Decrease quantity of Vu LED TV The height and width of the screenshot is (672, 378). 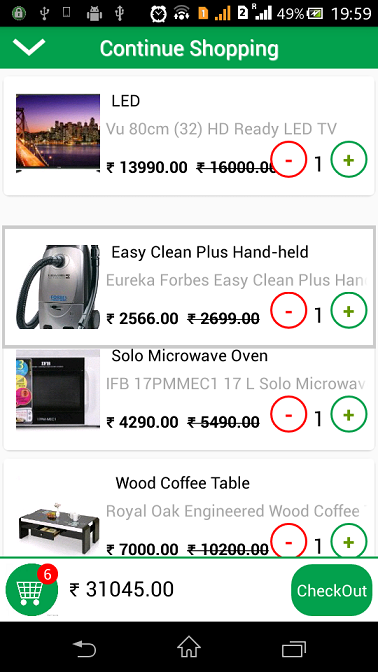[288, 159]
